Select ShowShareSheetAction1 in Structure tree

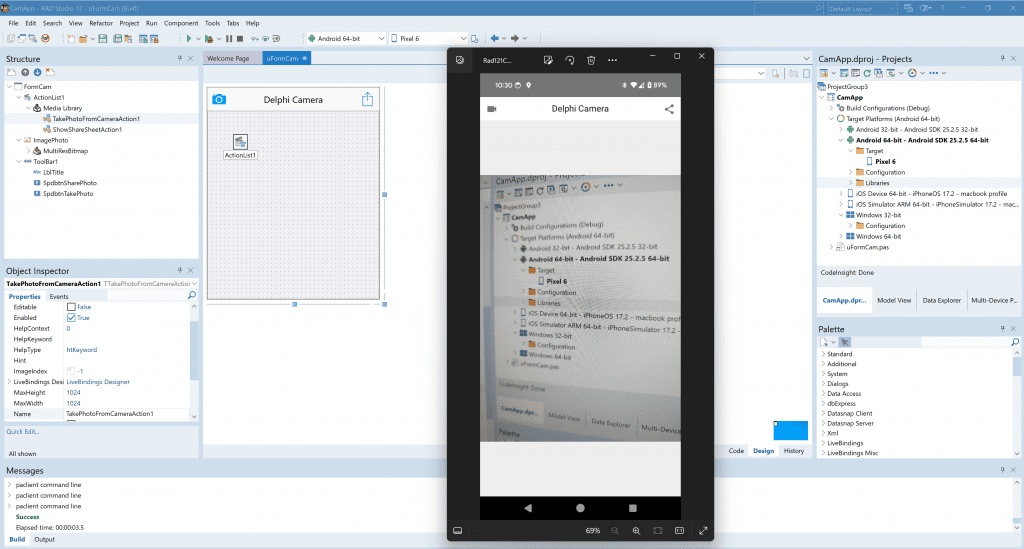point(87,129)
